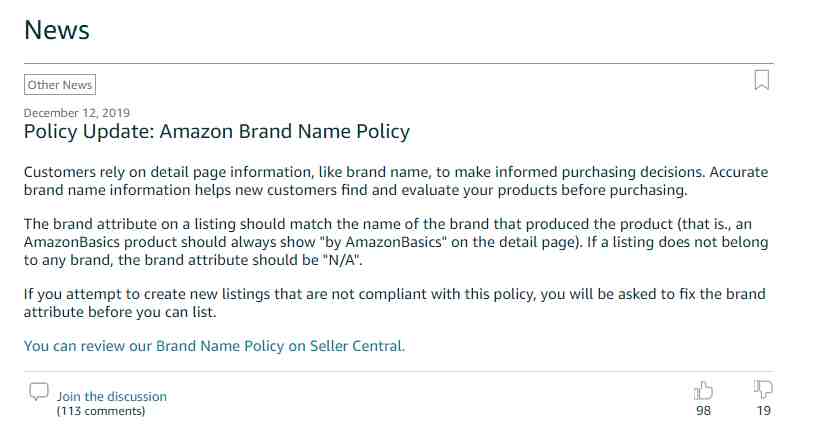Click the words "Amazon Brand Name" in the headline
The image size is (815, 430).
point(255,131)
